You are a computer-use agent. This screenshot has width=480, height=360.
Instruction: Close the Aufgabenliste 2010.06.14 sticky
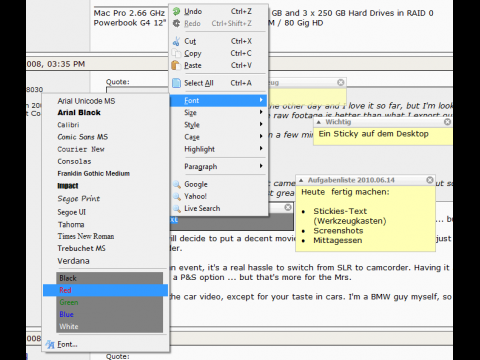click(x=430, y=180)
